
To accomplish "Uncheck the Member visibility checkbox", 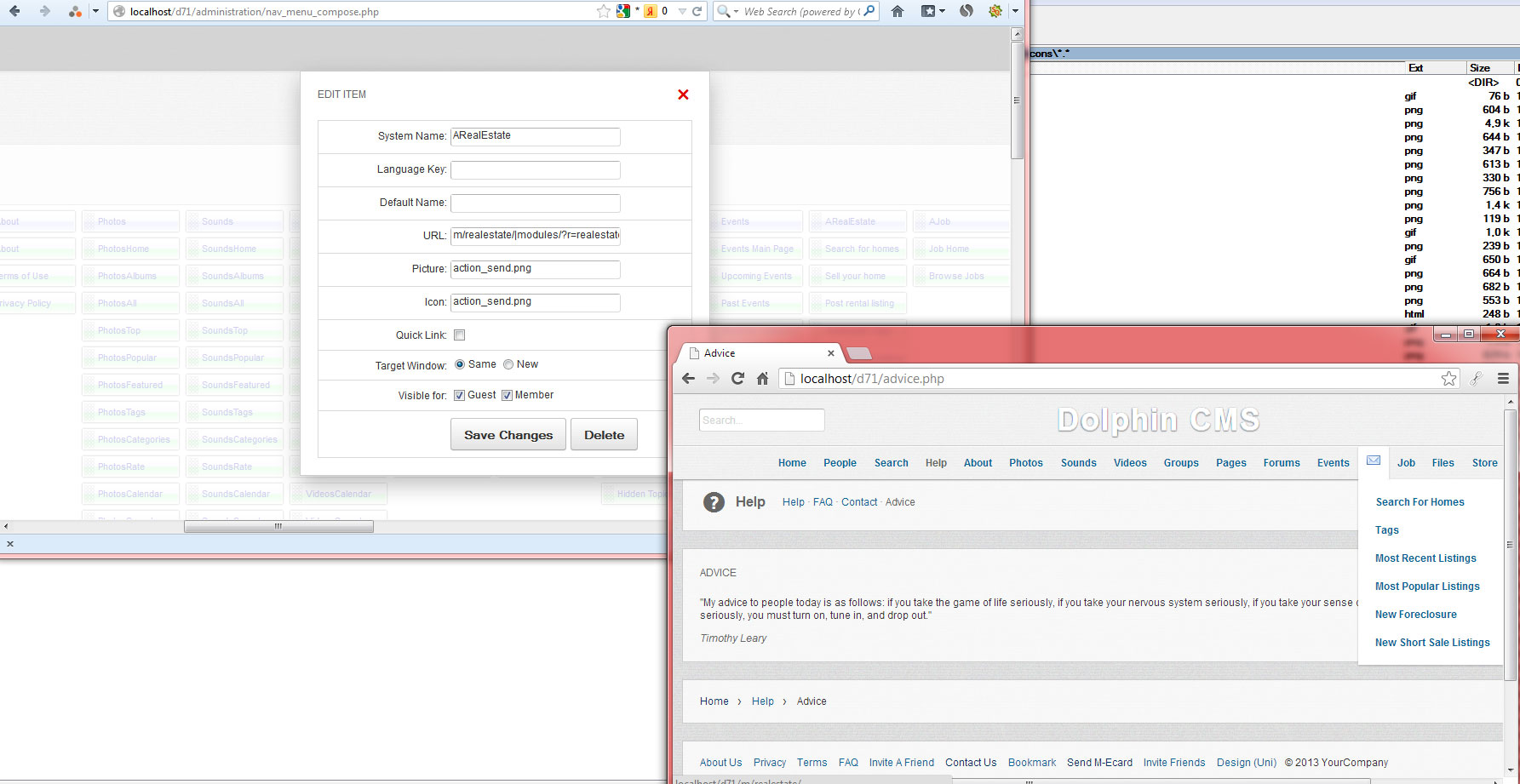I will click(x=507, y=395).
